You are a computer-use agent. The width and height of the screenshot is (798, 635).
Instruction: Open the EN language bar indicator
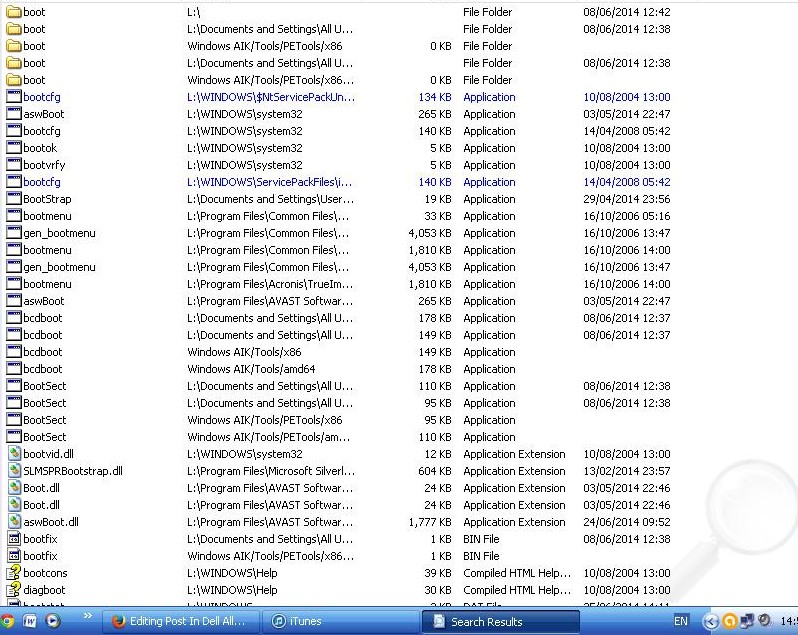click(680, 621)
